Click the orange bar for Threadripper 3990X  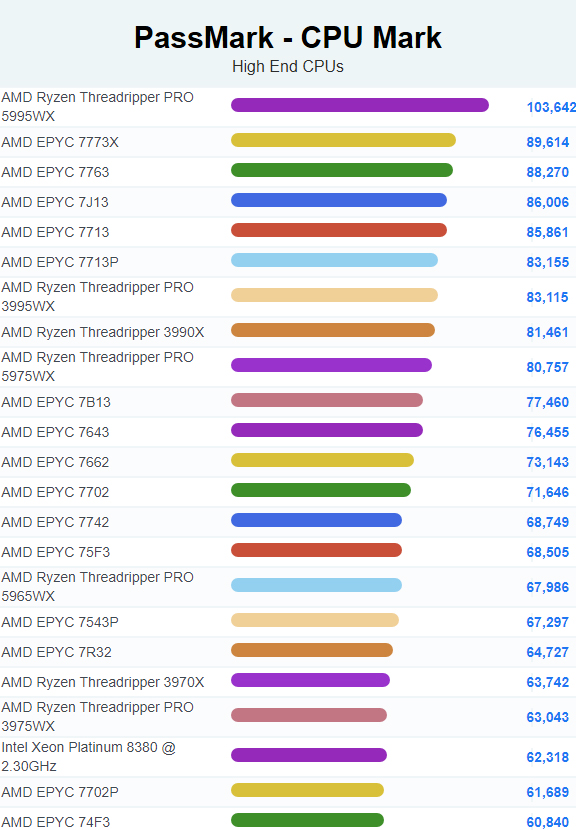pyautogui.click(x=333, y=330)
